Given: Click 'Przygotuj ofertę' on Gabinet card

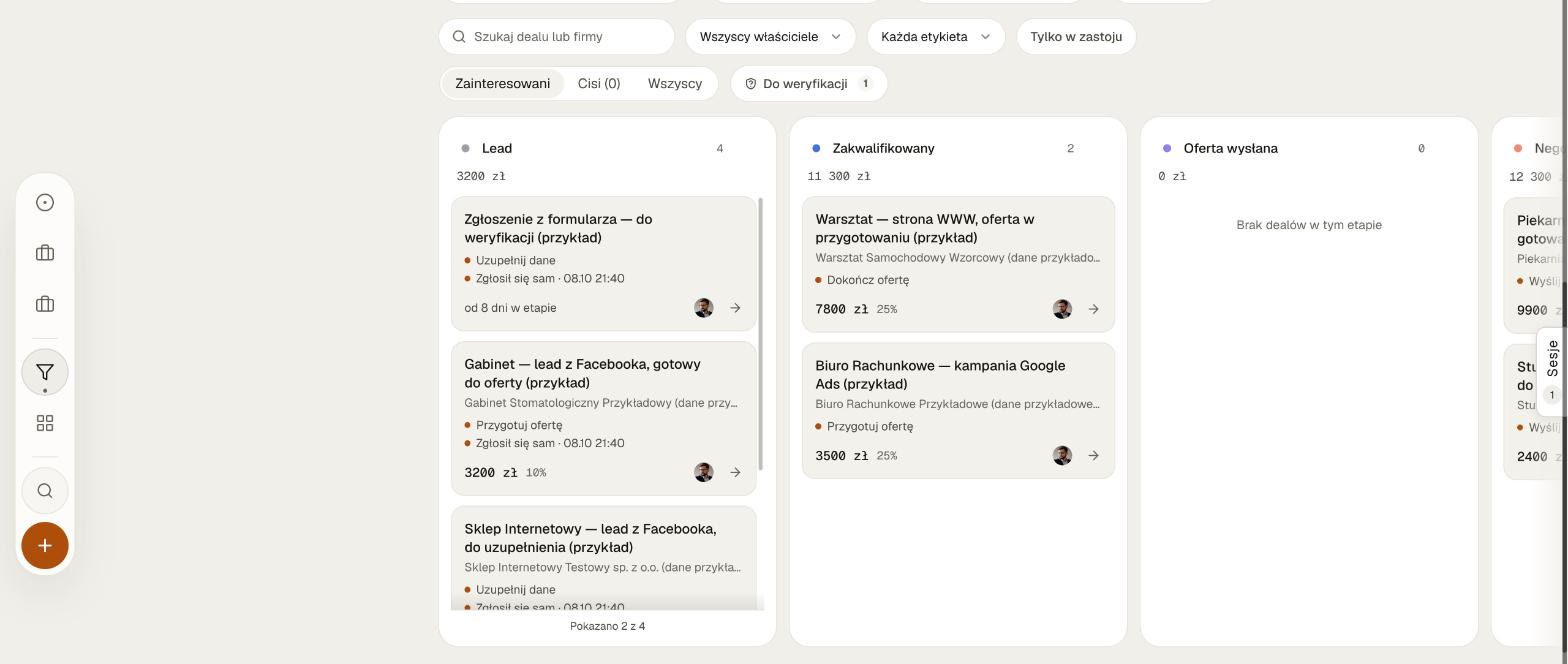Looking at the screenshot, I should [518, 425].
